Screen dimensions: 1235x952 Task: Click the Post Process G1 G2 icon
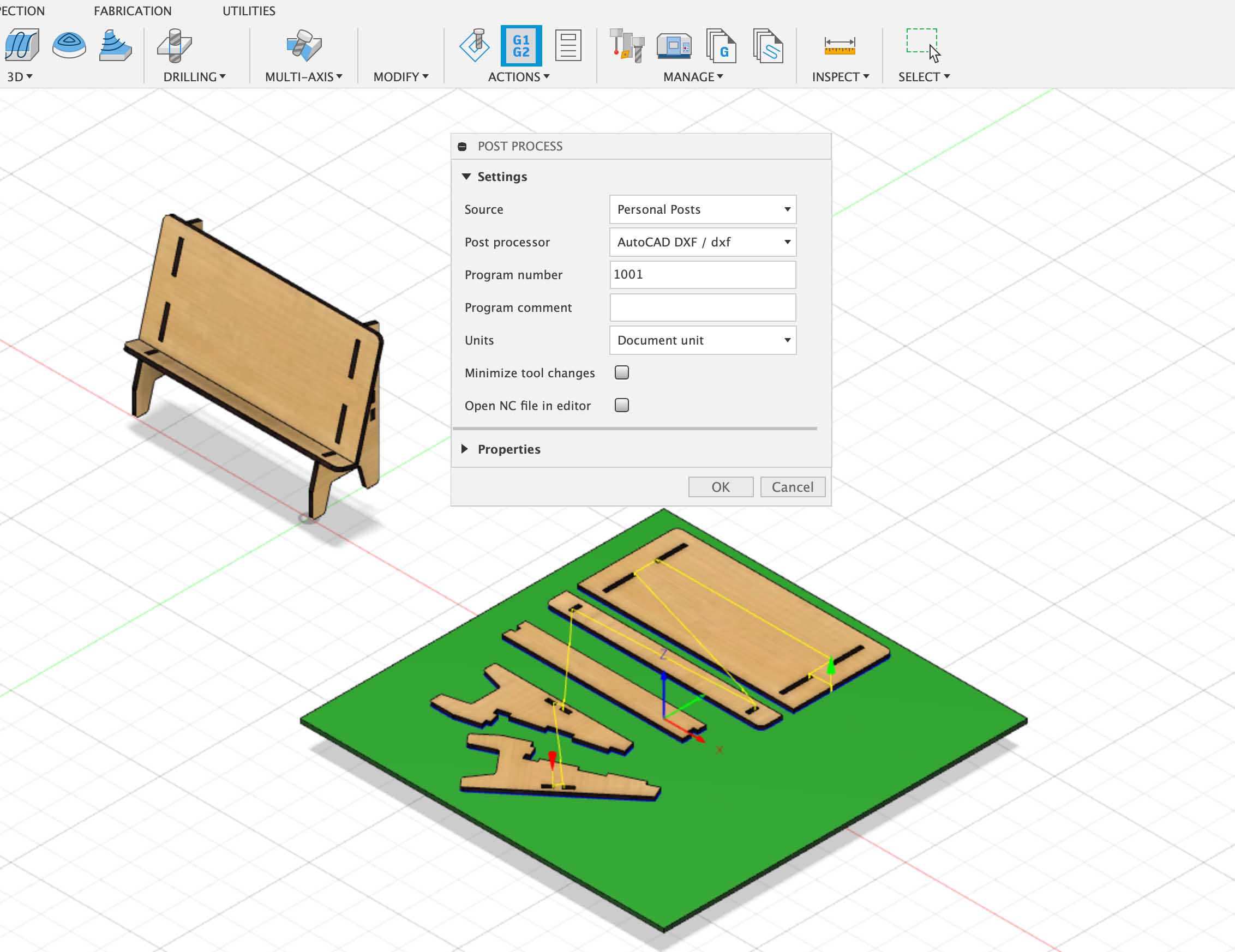(521, 46)
